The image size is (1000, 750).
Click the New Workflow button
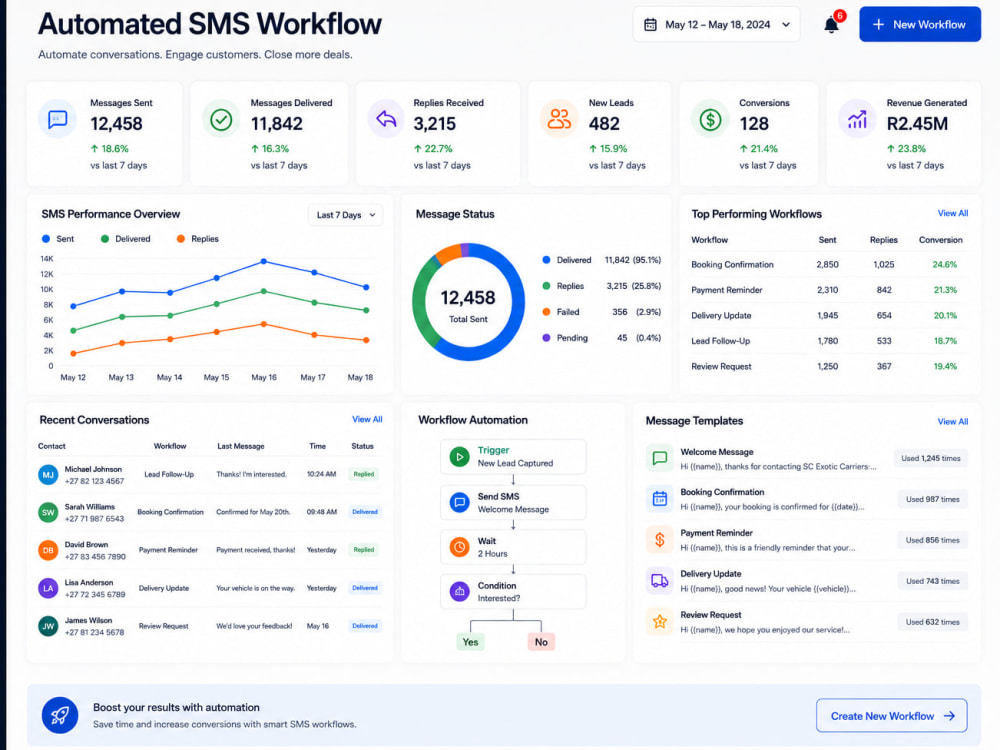920,24
